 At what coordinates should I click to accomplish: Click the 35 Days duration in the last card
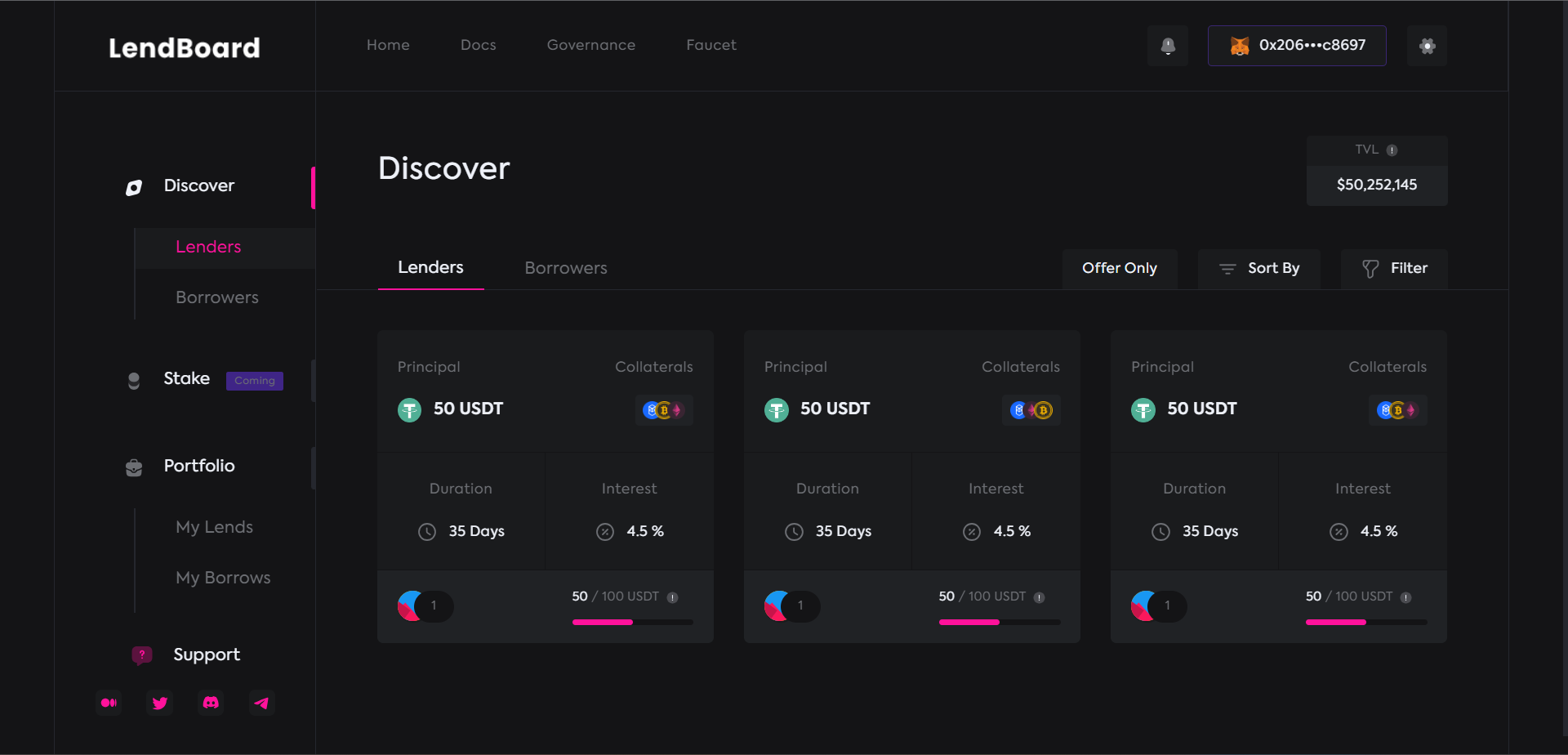(x=1210, y=532)
